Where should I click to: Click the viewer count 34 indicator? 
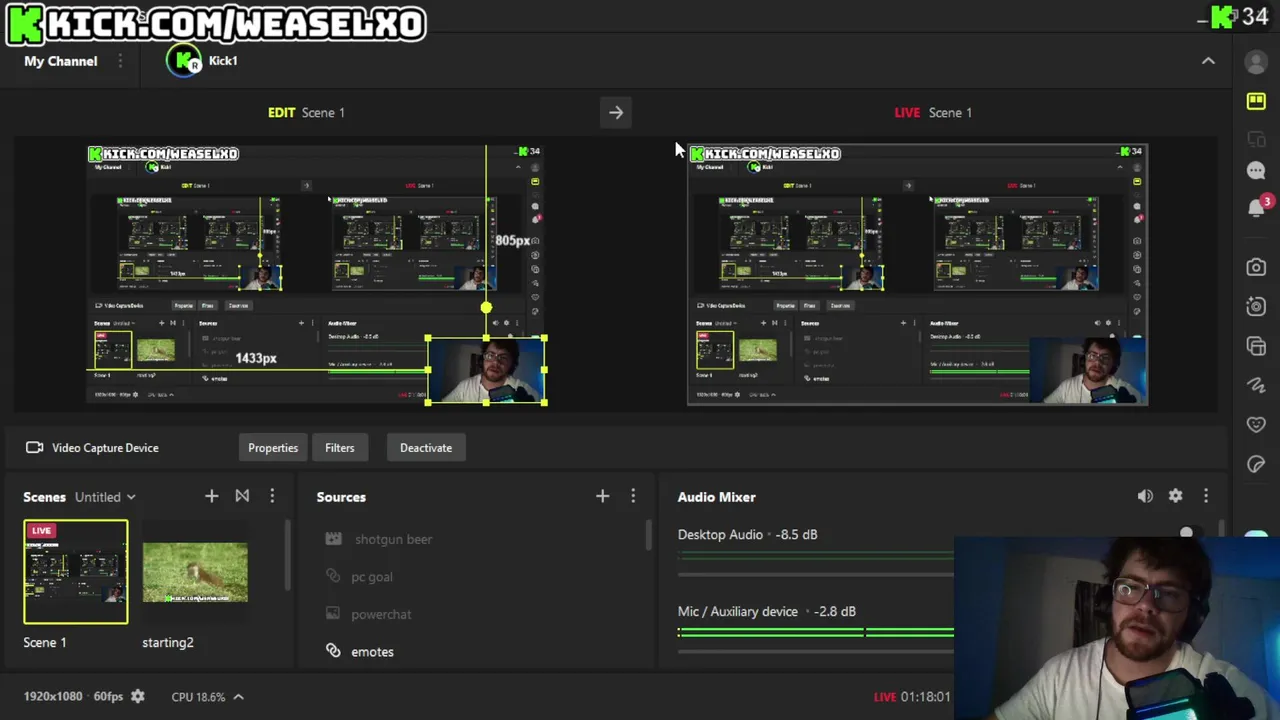tap(1240, 17)
